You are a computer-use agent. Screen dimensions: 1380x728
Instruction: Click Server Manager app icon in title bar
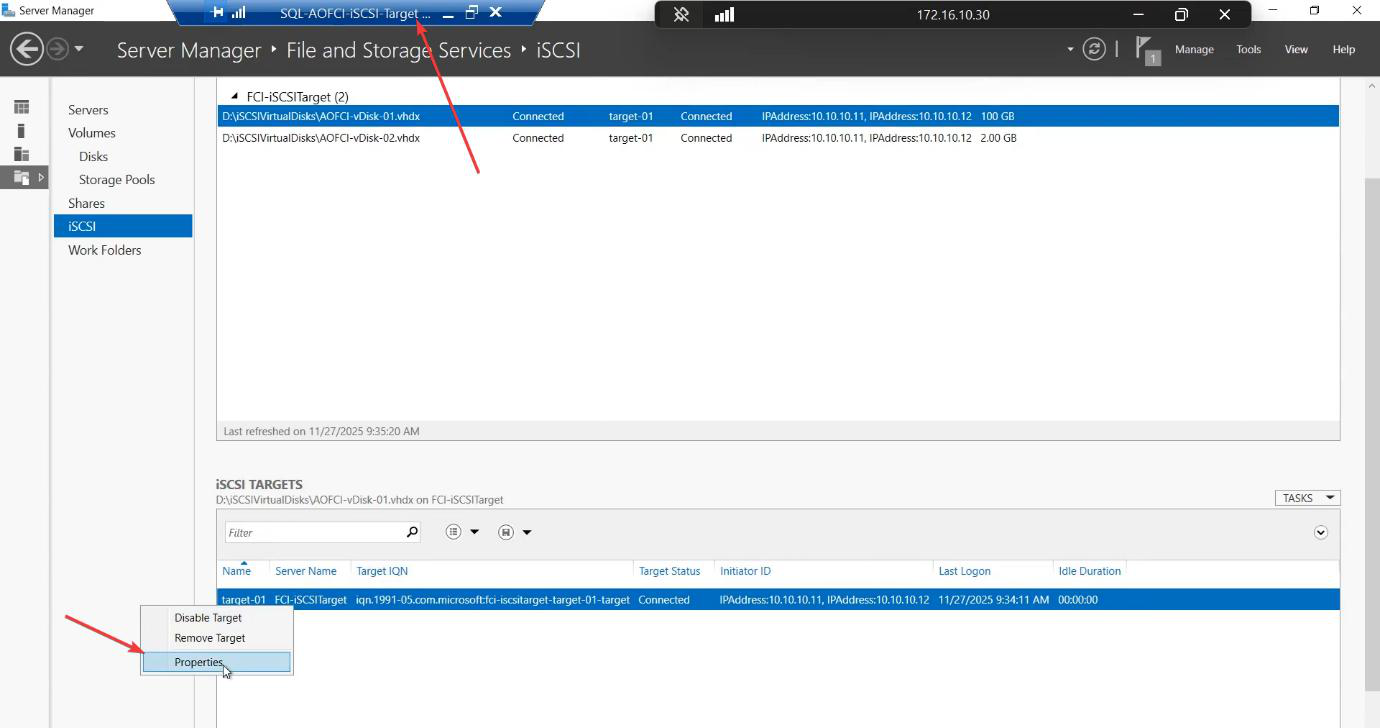point(8,10)
